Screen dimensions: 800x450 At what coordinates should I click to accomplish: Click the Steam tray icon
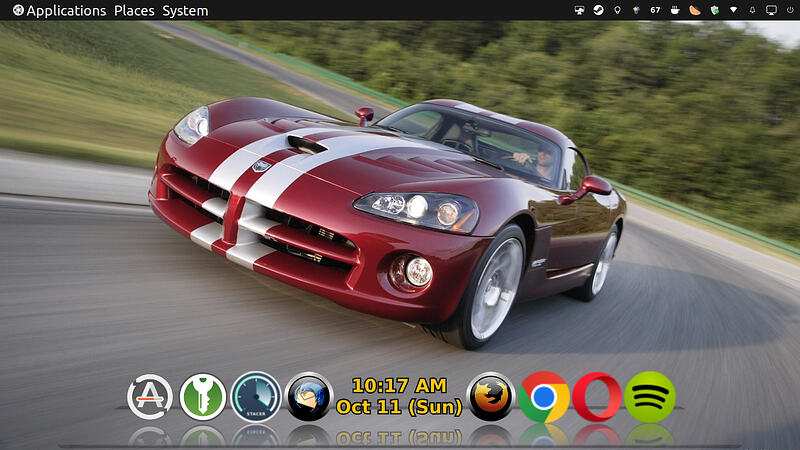tap(598, 10)
